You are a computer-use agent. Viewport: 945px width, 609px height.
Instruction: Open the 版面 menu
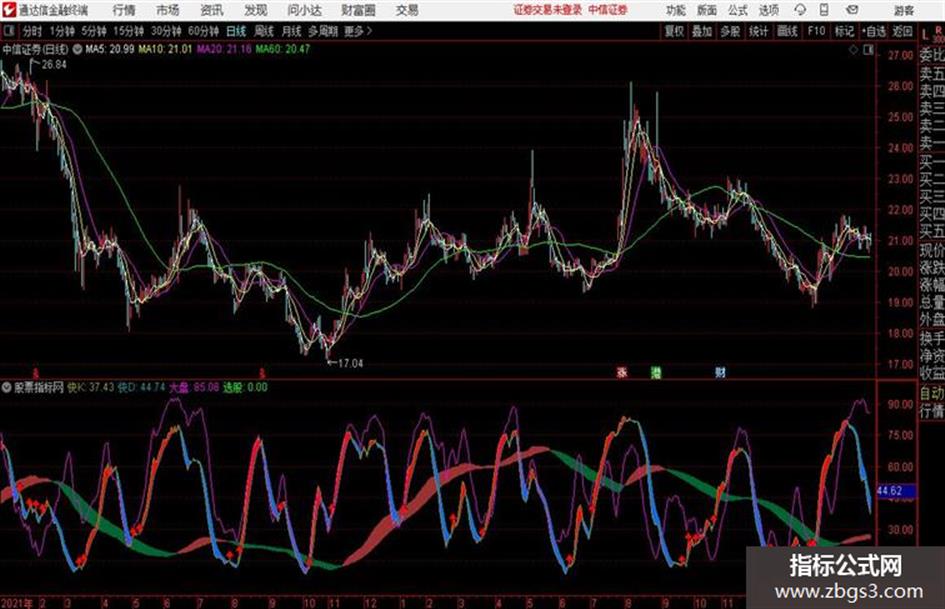[x=706, y=10]
